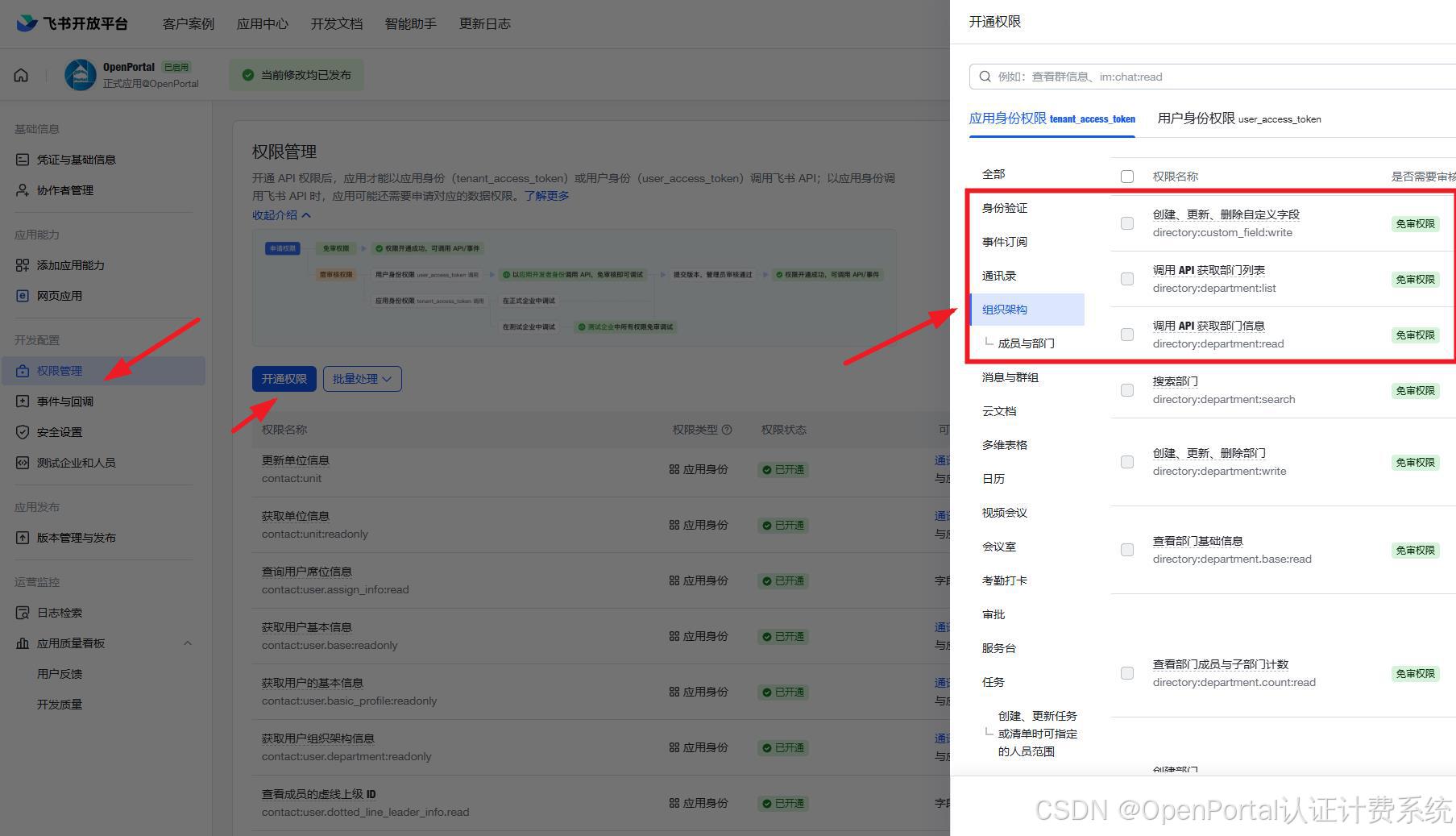
Task: Click the 凭证与基础信息 sidebar icon
Action: pos(23,160)
